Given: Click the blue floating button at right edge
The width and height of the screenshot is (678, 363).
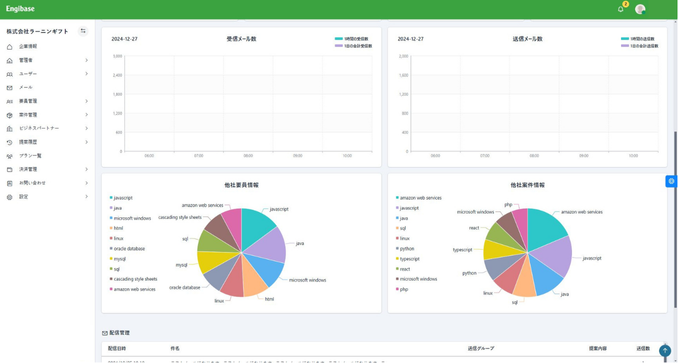Looking at the screenshot, I should click(671, 181).
